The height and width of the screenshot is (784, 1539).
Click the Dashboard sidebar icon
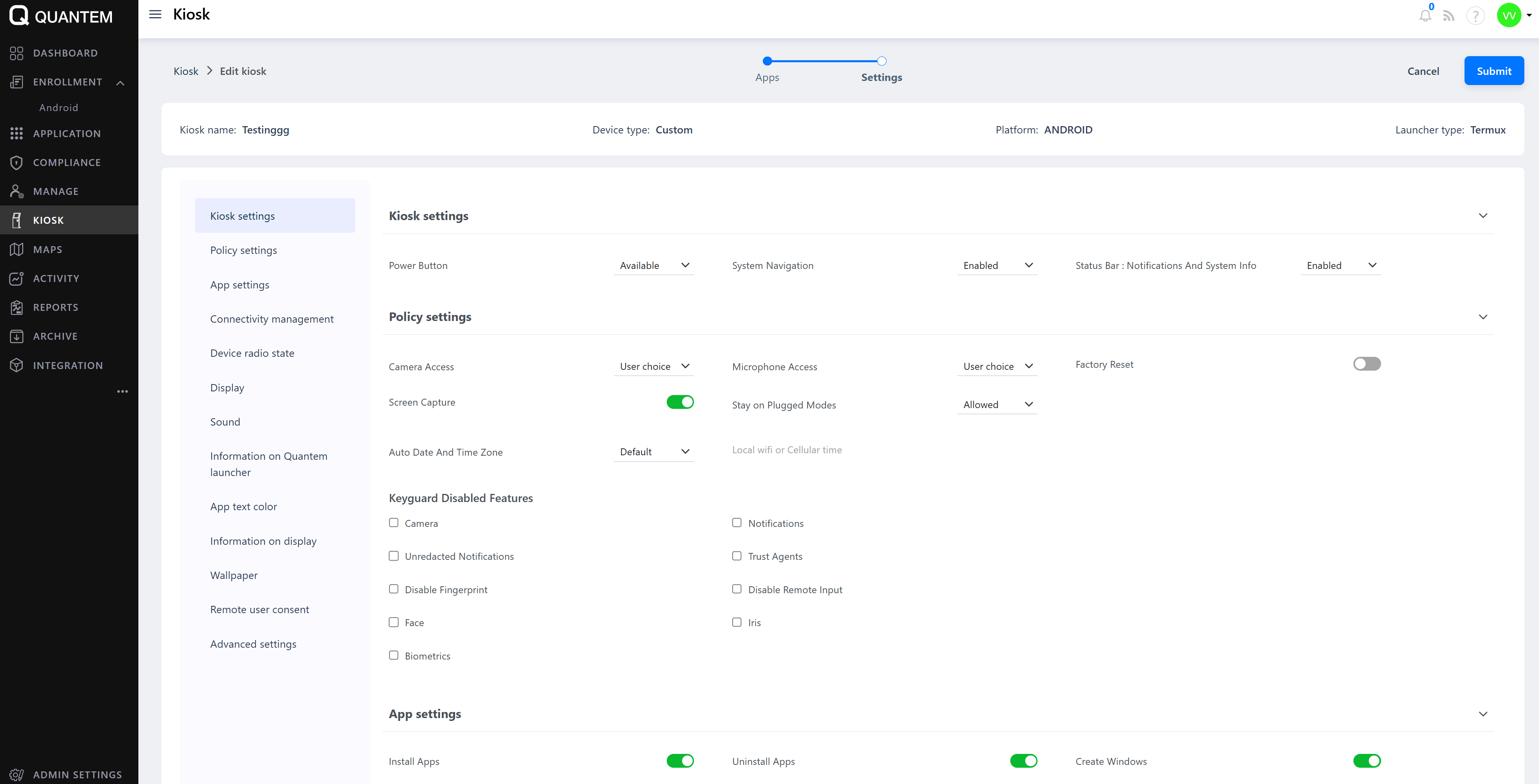(17, 53)
